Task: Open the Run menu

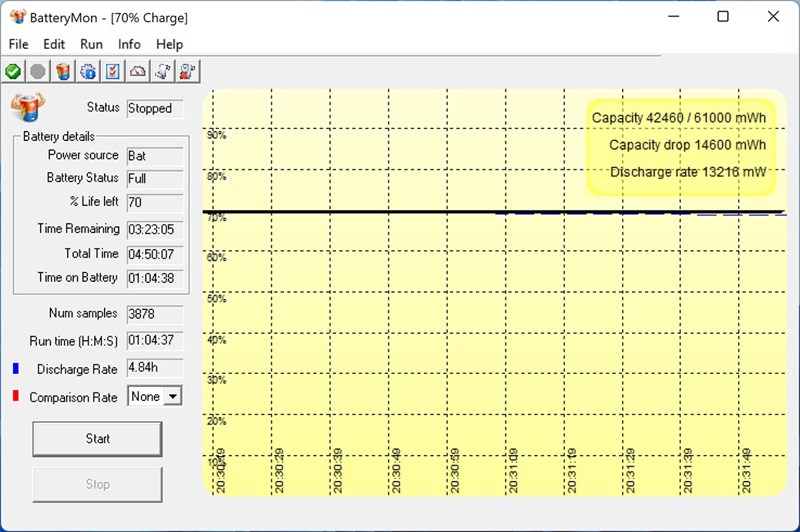Action: [91, 44]
